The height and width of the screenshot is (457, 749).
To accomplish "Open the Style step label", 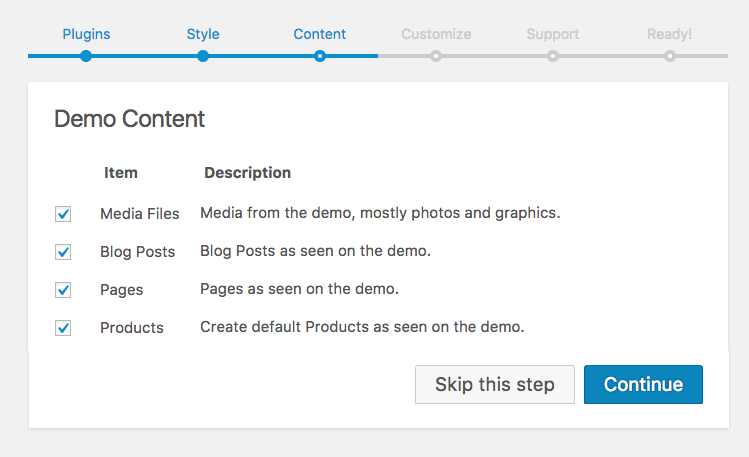I will 203,34.
